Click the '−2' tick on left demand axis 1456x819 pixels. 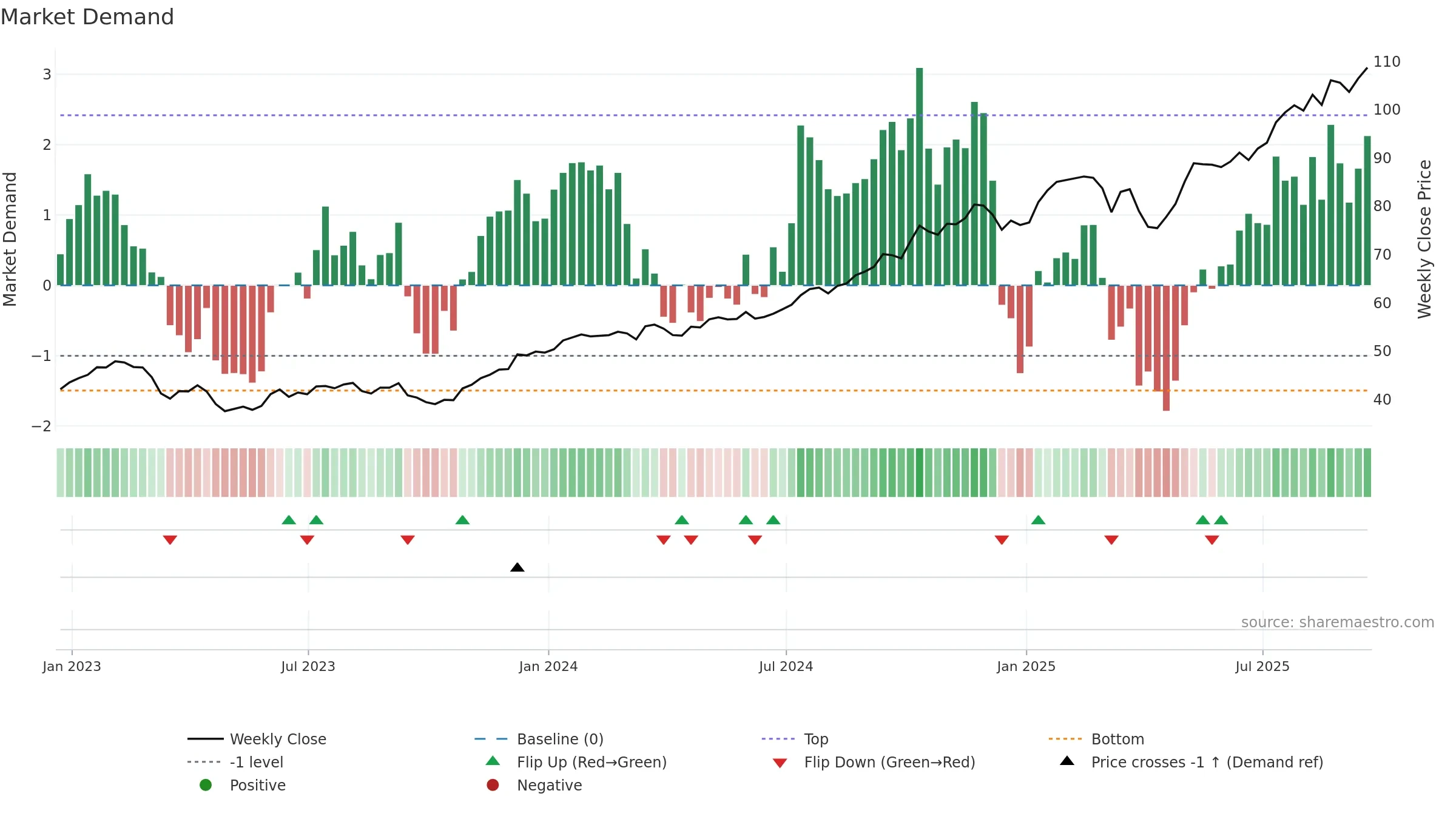click(x=41, y=426)
